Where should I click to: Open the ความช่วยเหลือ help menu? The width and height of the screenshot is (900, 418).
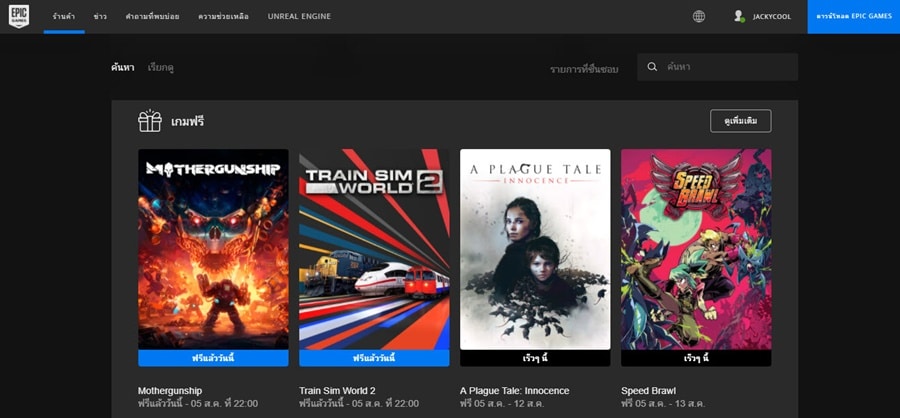223,17
